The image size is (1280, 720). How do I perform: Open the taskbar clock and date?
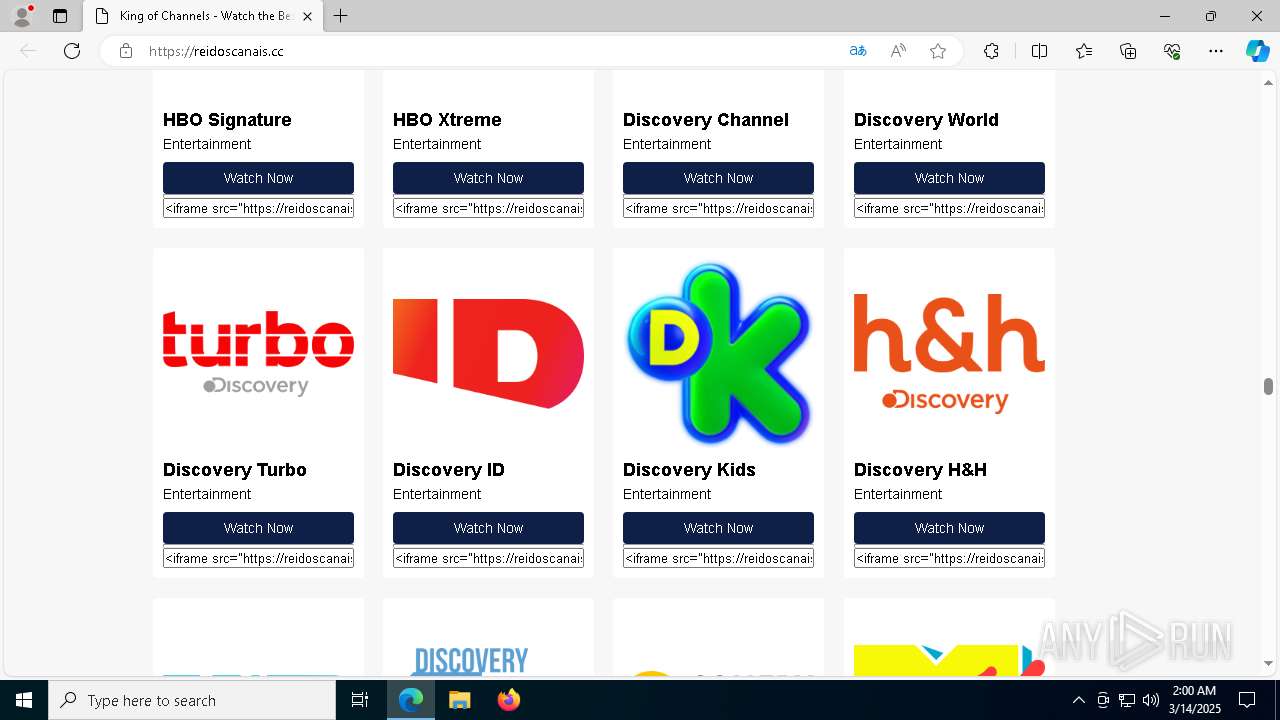pos(1194,700)
